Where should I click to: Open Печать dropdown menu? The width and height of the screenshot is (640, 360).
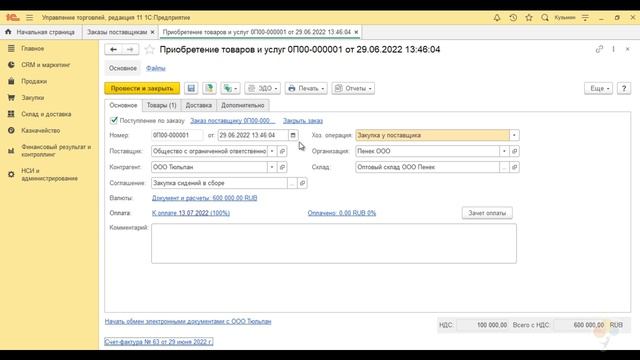tap(306, 89)
